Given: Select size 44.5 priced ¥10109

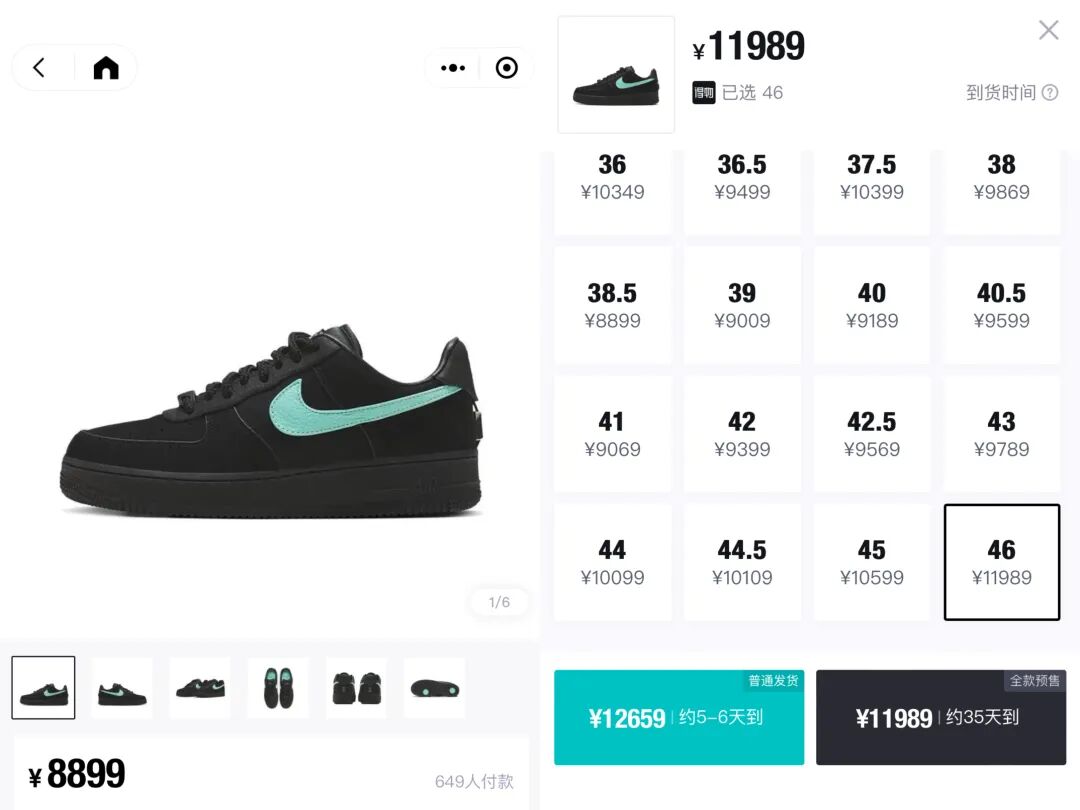Looking at the screenshot, I should click(x=742, y=562).
